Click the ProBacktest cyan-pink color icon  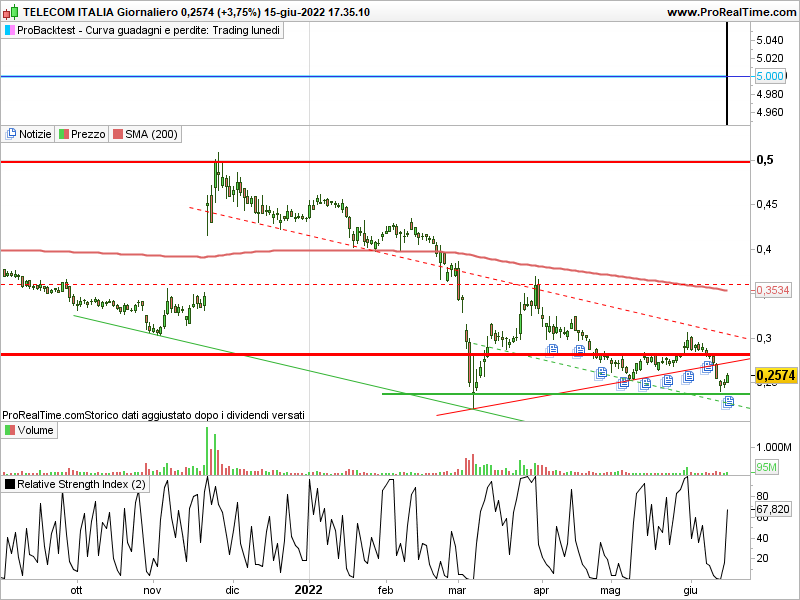[x=9, y=31]
